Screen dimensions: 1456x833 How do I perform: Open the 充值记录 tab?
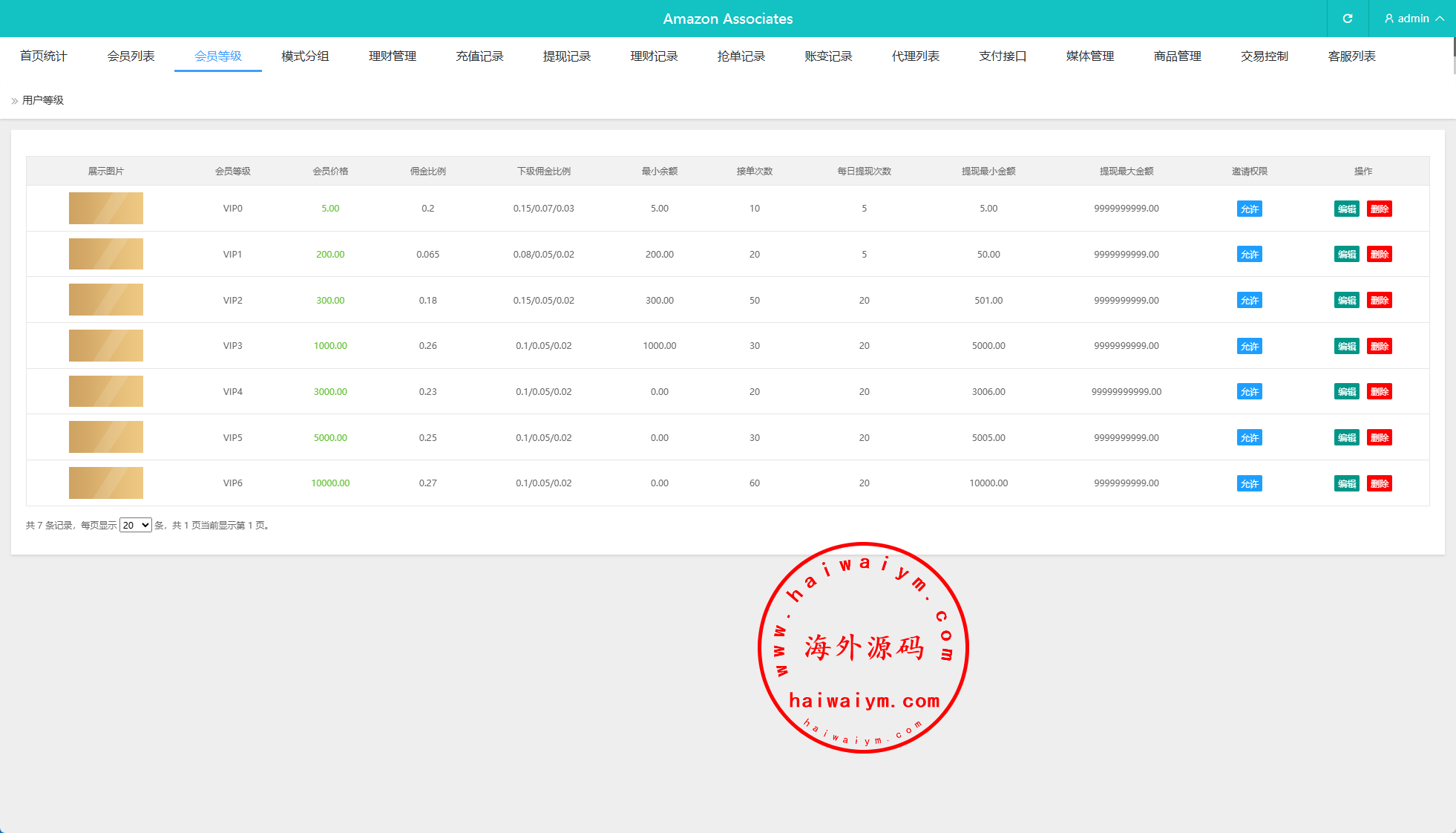479,56
